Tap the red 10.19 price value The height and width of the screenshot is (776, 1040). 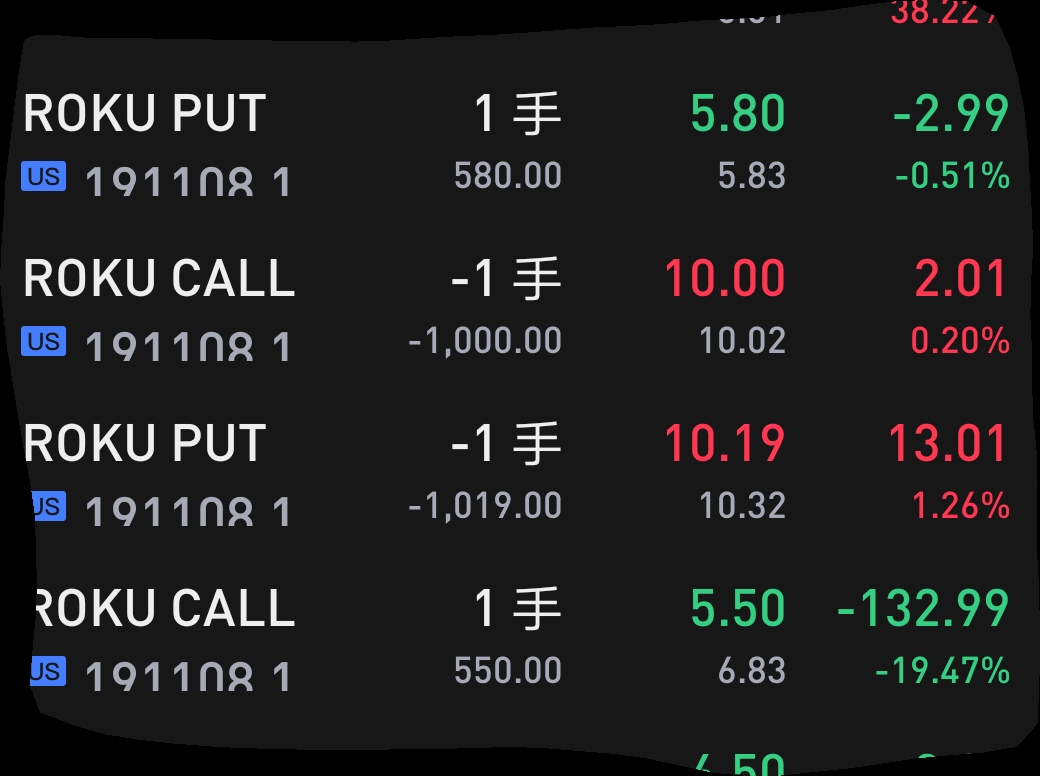click(725, 443)
